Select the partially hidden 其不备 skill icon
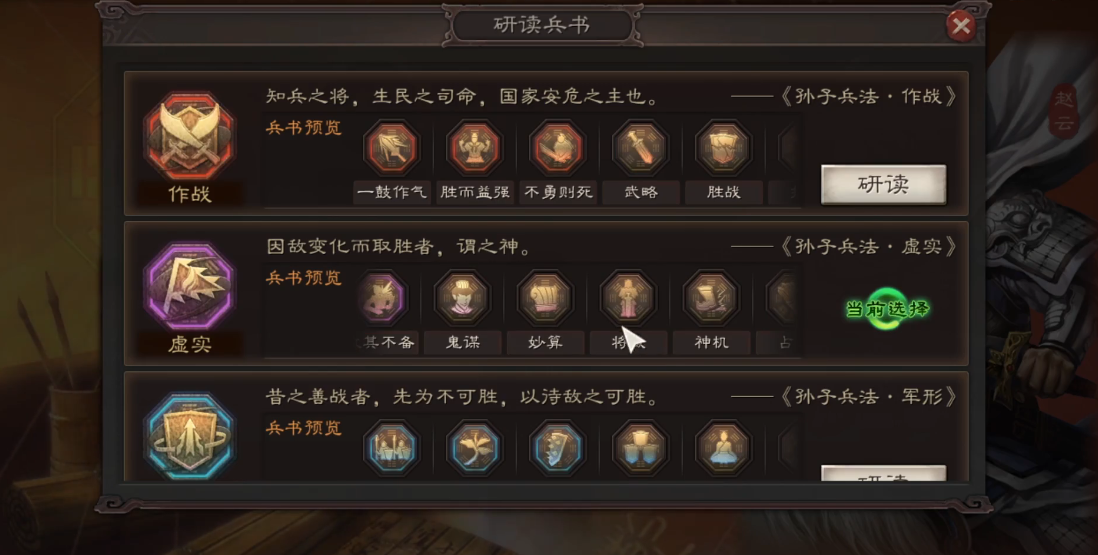Screen dimensions: 1098x555 [x=382, y=298]
